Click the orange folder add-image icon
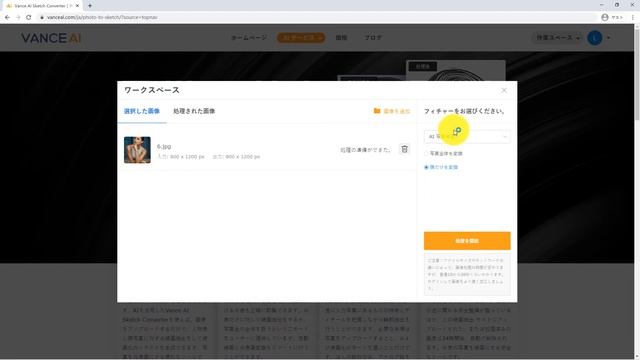The width and height of the screenshot is (640, 360). click(377, 111)
